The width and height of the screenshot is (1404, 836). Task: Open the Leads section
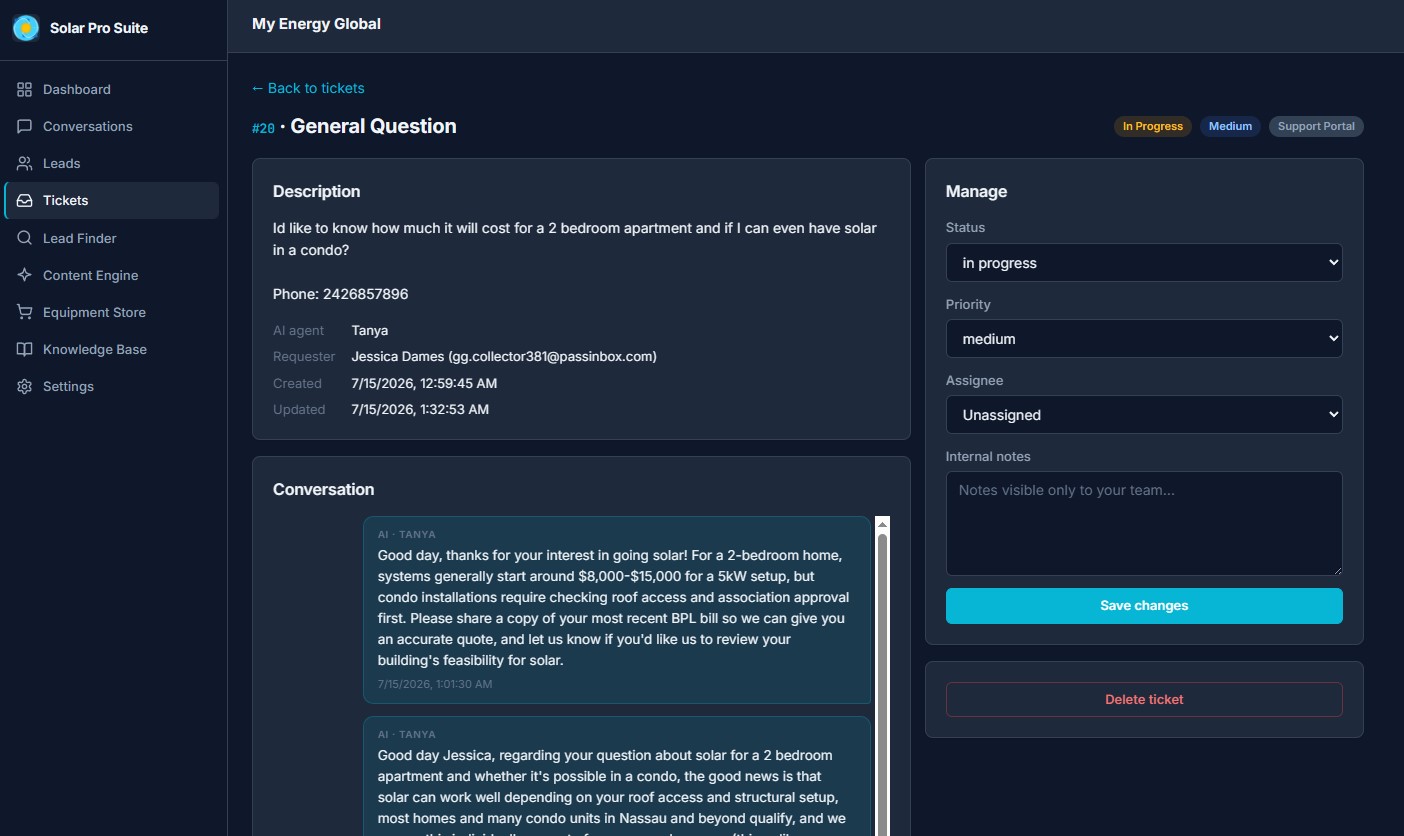[x=112, y=163]
